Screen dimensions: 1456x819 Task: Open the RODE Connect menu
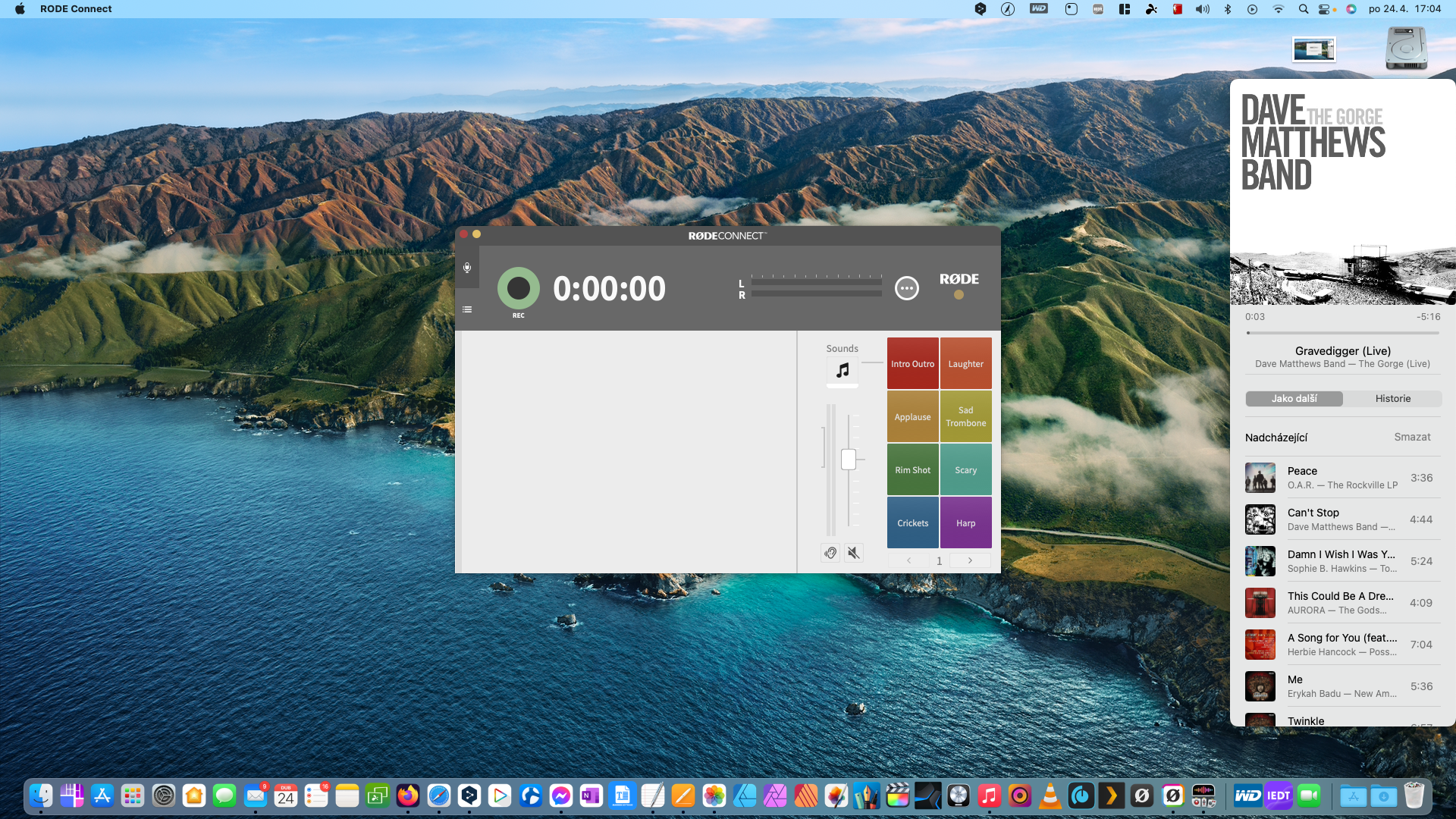point(76,9)
